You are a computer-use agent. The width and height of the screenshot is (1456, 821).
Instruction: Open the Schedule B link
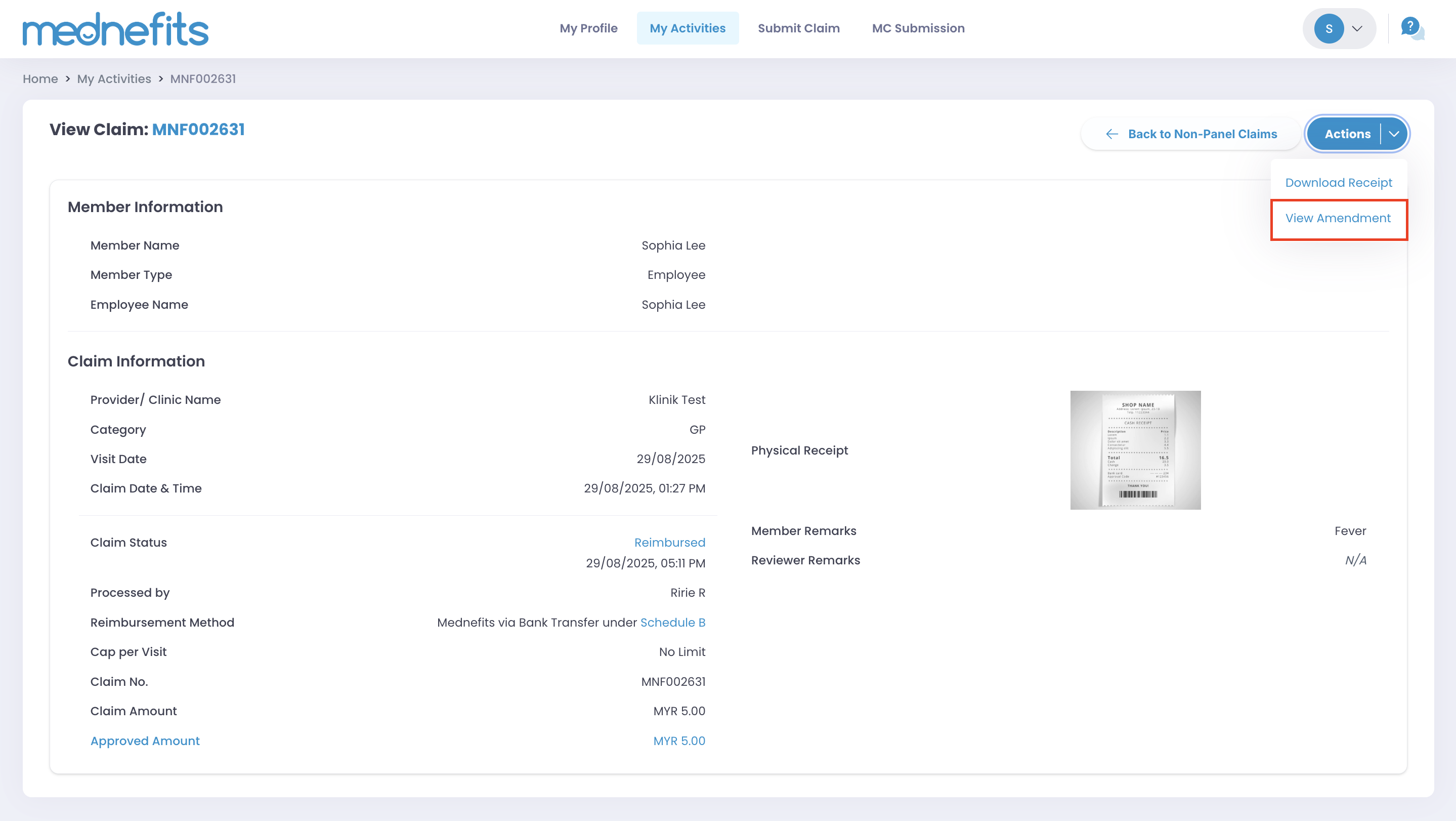672,623
